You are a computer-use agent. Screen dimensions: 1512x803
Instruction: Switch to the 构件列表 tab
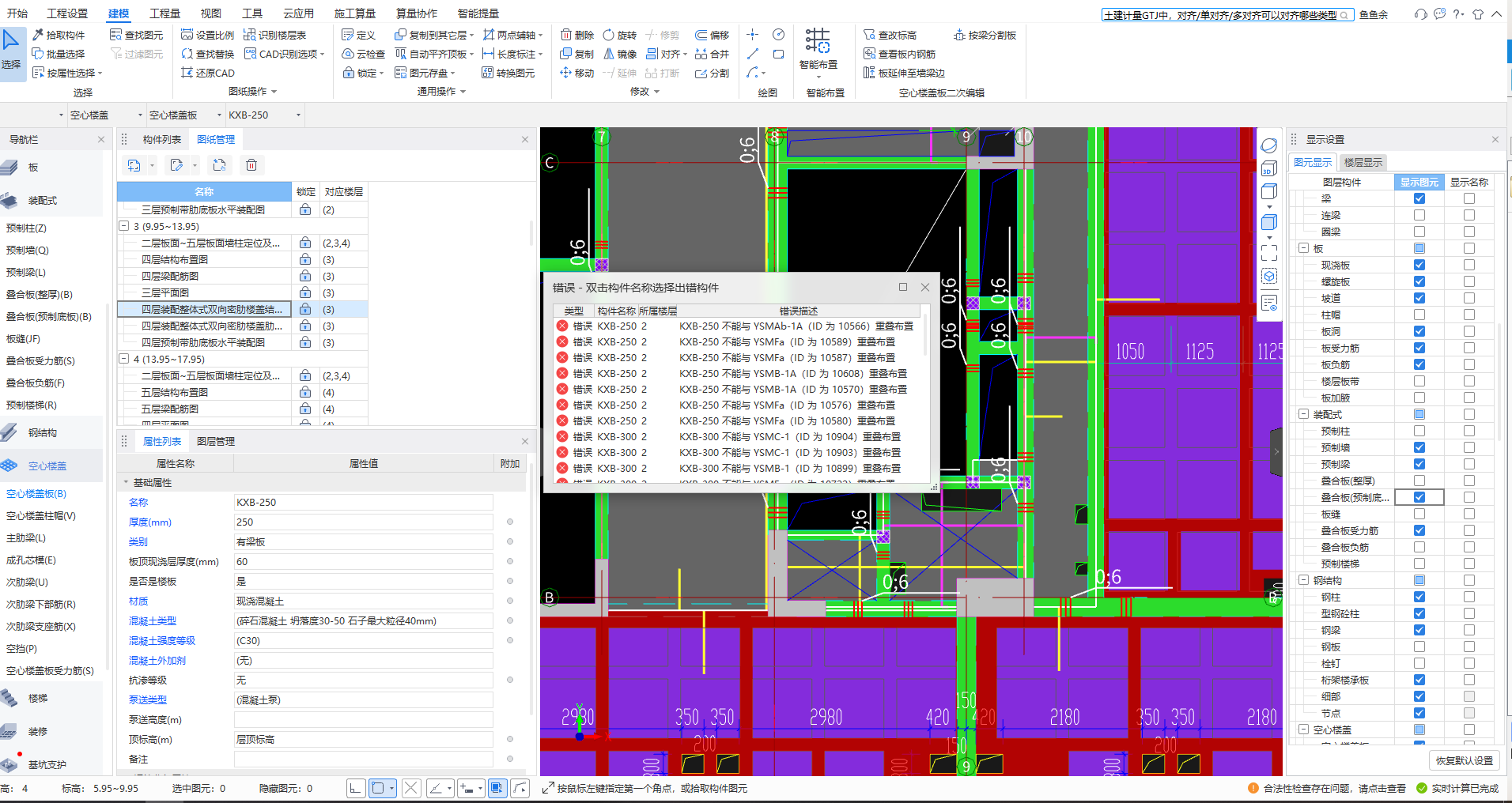(162, 139)
